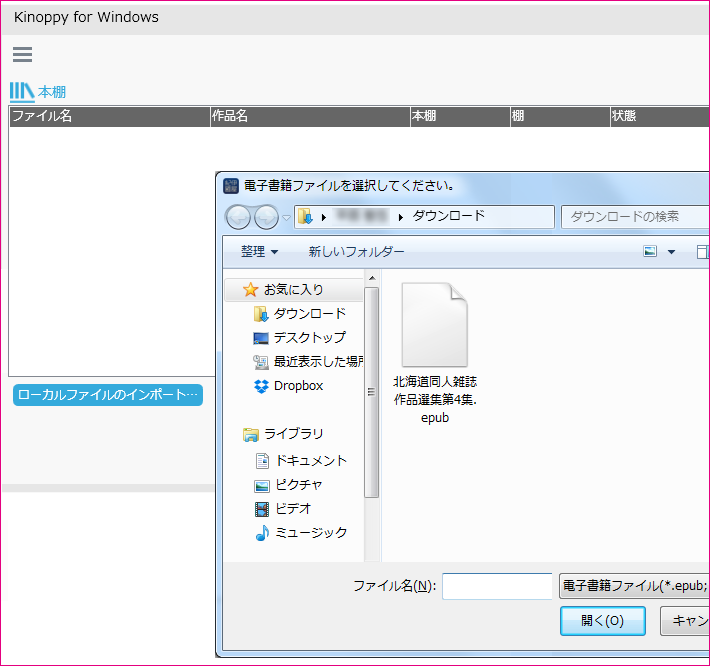This screenshot has height=666, width=710.
Task: Click the ピクチャ image icon
Action: tap(262, 486)
